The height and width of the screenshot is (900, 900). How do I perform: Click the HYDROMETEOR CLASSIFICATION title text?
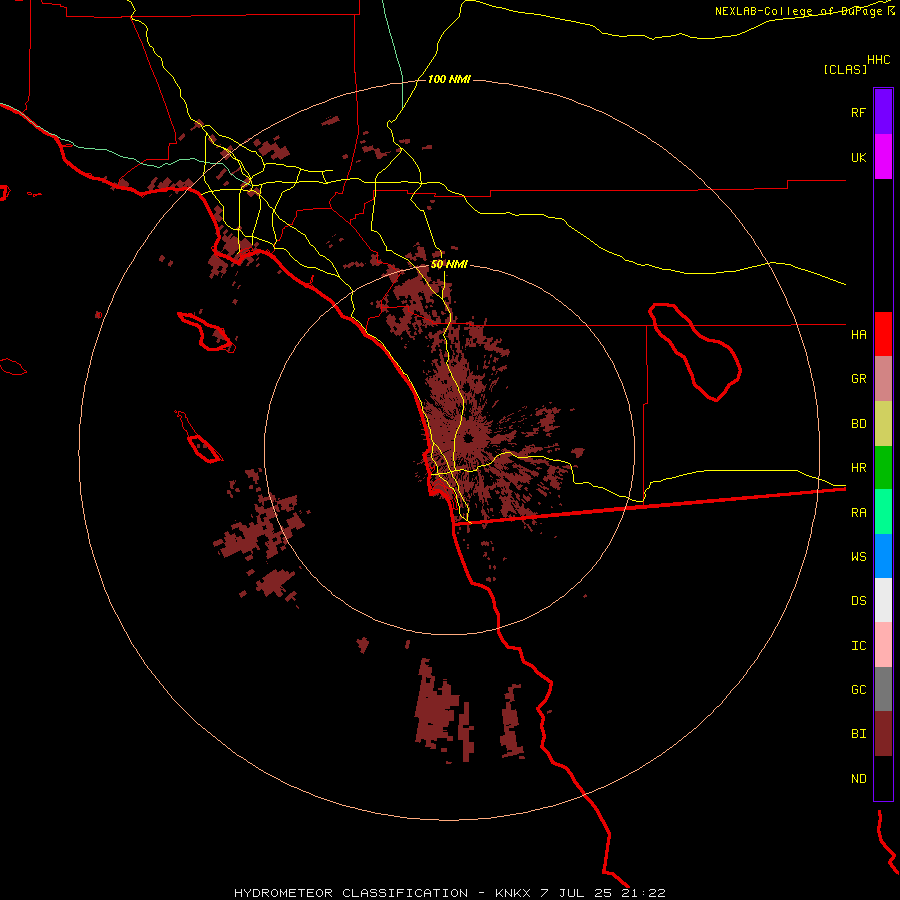tap(351, 893)
